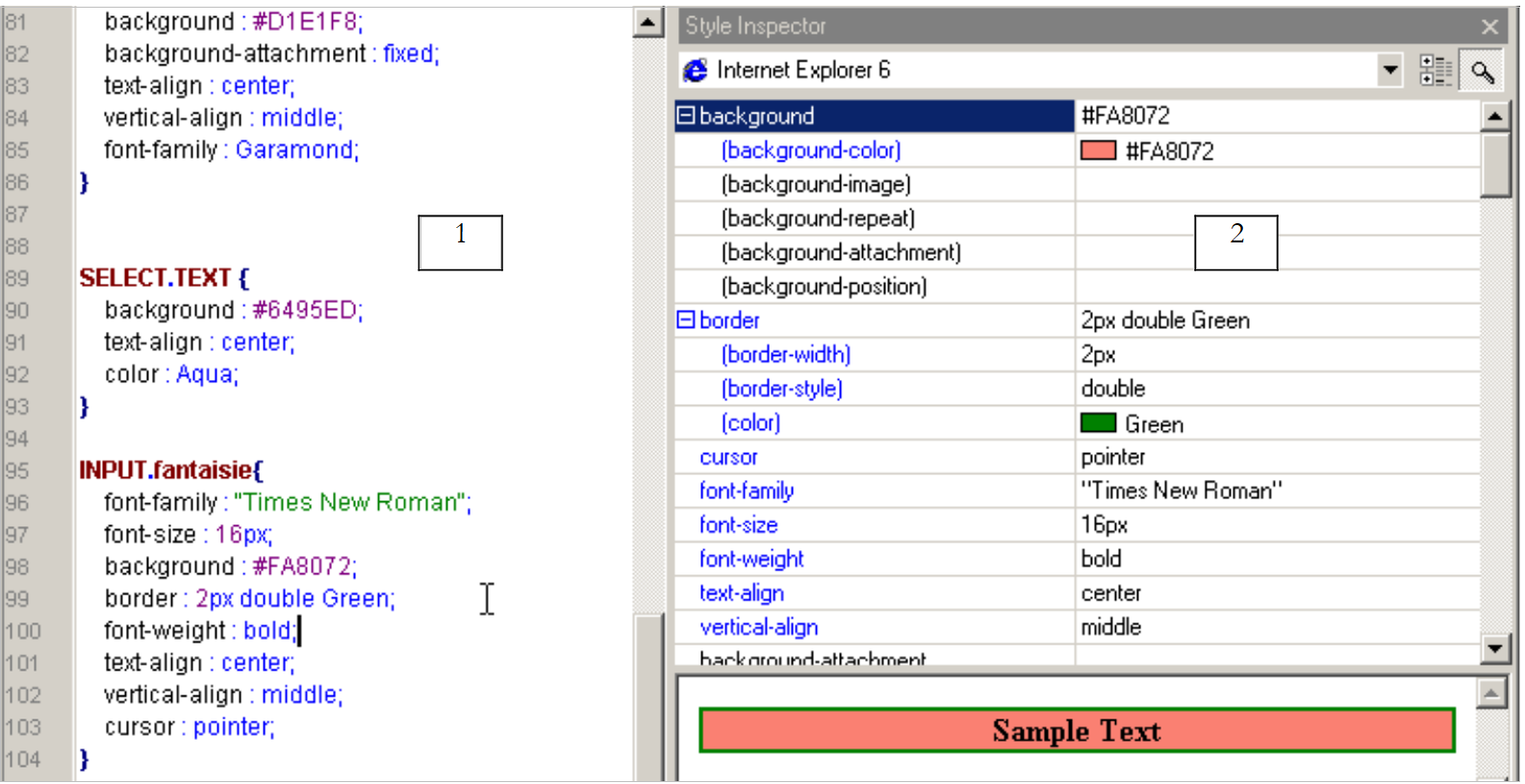Image resolution: width=1525 pixels, height=784 pixels.
Task: Select the font-family property name
Action: [746, 491]
